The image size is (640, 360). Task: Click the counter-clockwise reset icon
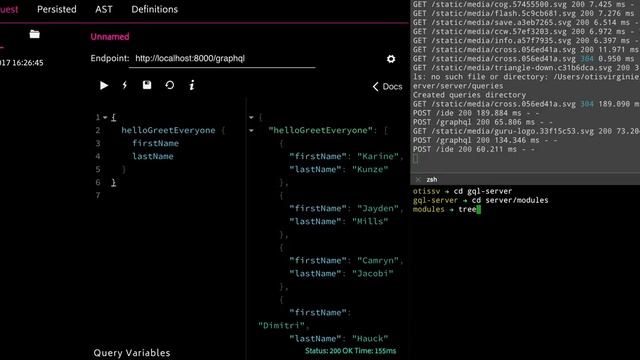(x=170, y=85)
